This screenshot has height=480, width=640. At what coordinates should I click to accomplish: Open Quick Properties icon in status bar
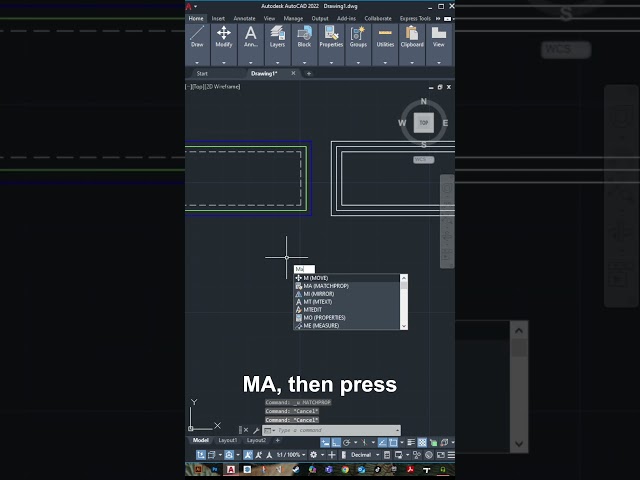(387, 455)
